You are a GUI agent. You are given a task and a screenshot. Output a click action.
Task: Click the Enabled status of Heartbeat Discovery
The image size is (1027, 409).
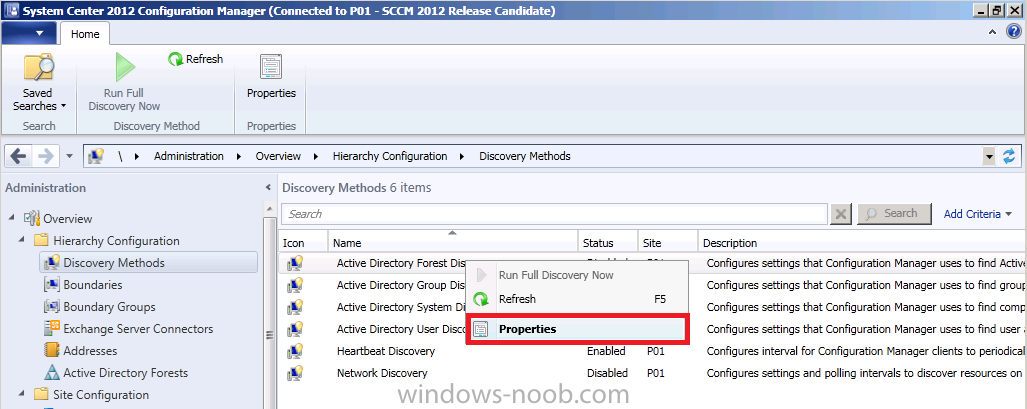click(606, 351)
